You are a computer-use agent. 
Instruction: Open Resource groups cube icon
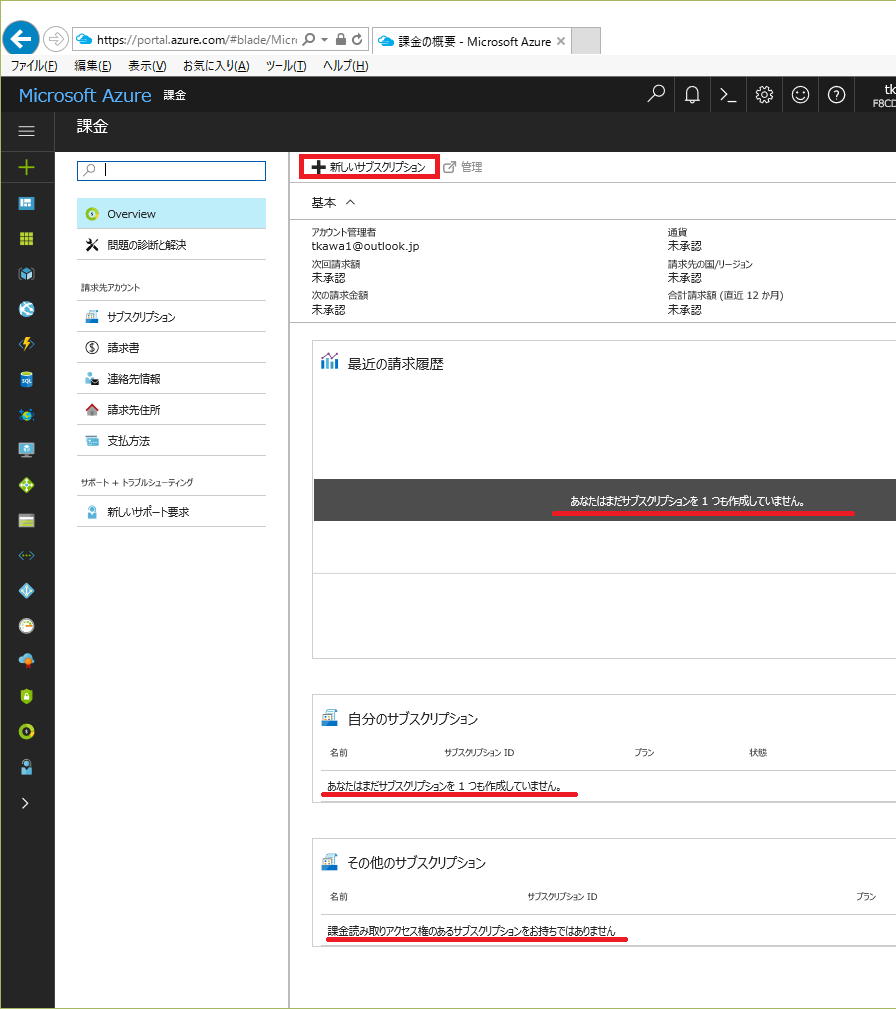[26, 274]
